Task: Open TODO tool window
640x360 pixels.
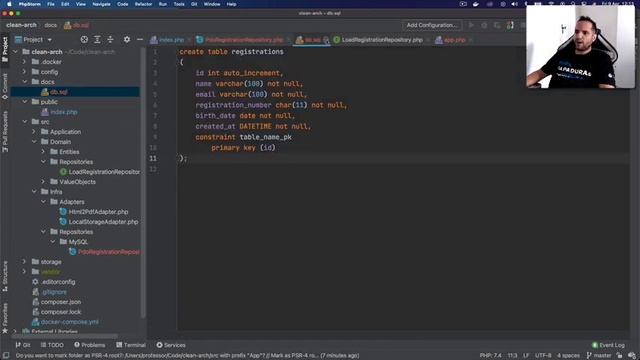Action: pos(52,345)
